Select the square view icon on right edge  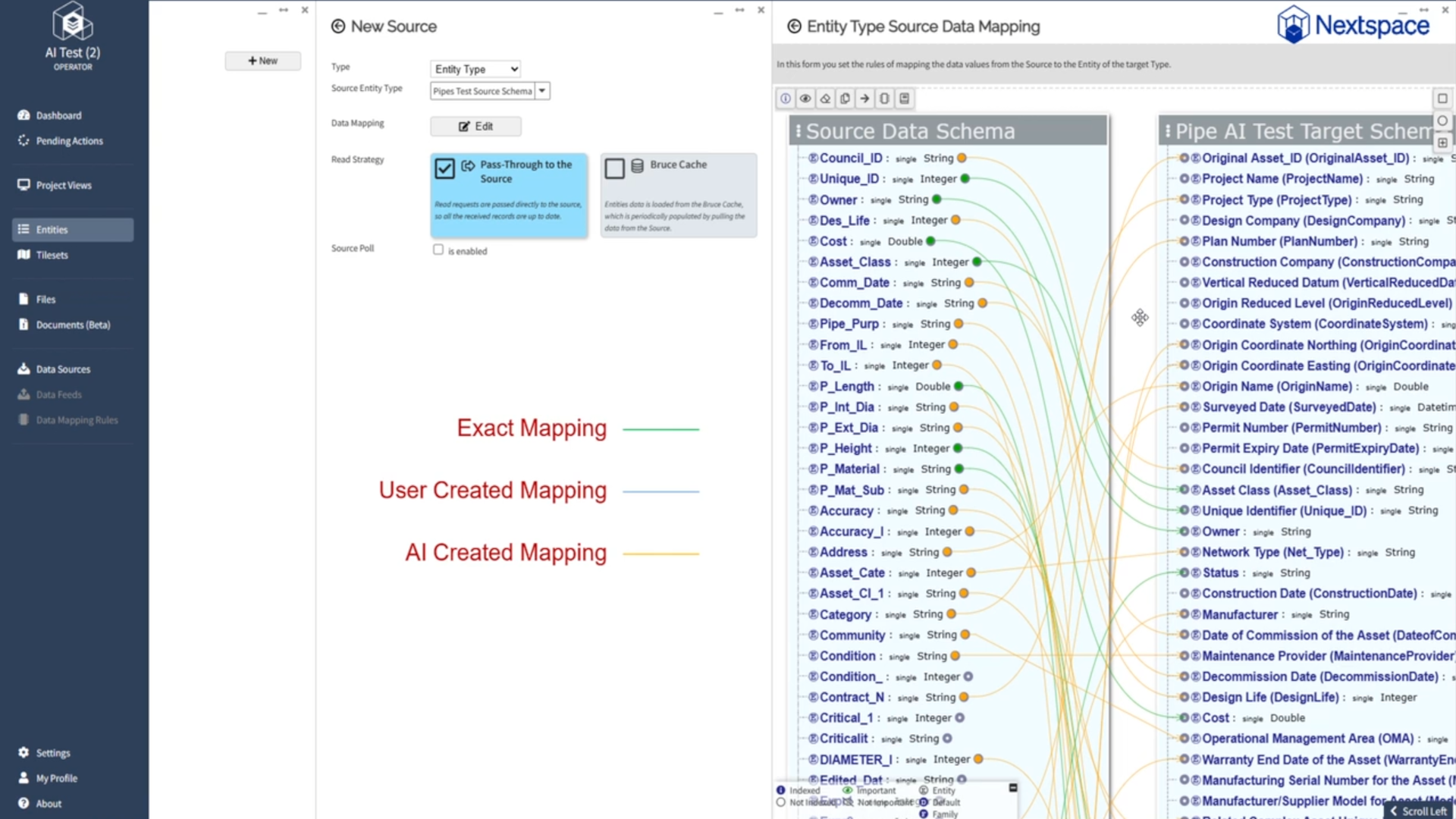point(1443,98)
